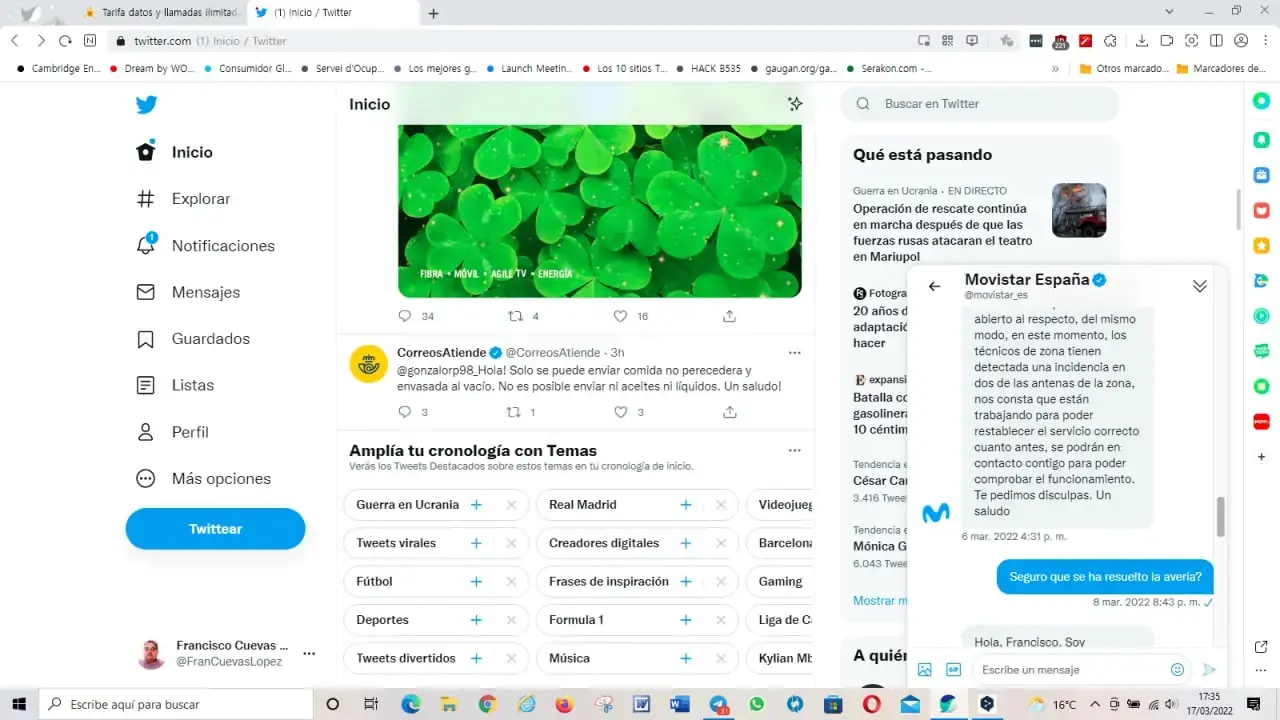Go back from the Movistar España conversation
The image size is (1280, 720).
pyautogui.click(x=935, y=286)
